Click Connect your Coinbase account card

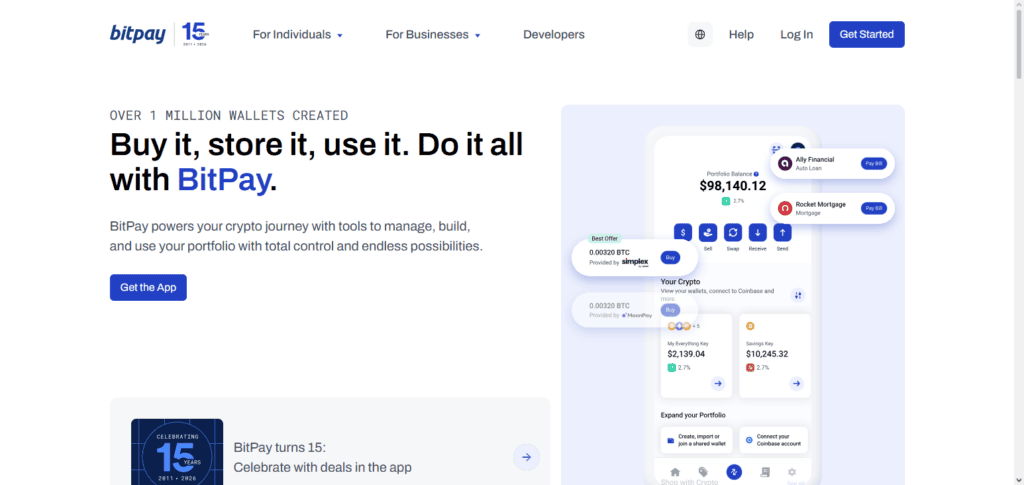773,440
